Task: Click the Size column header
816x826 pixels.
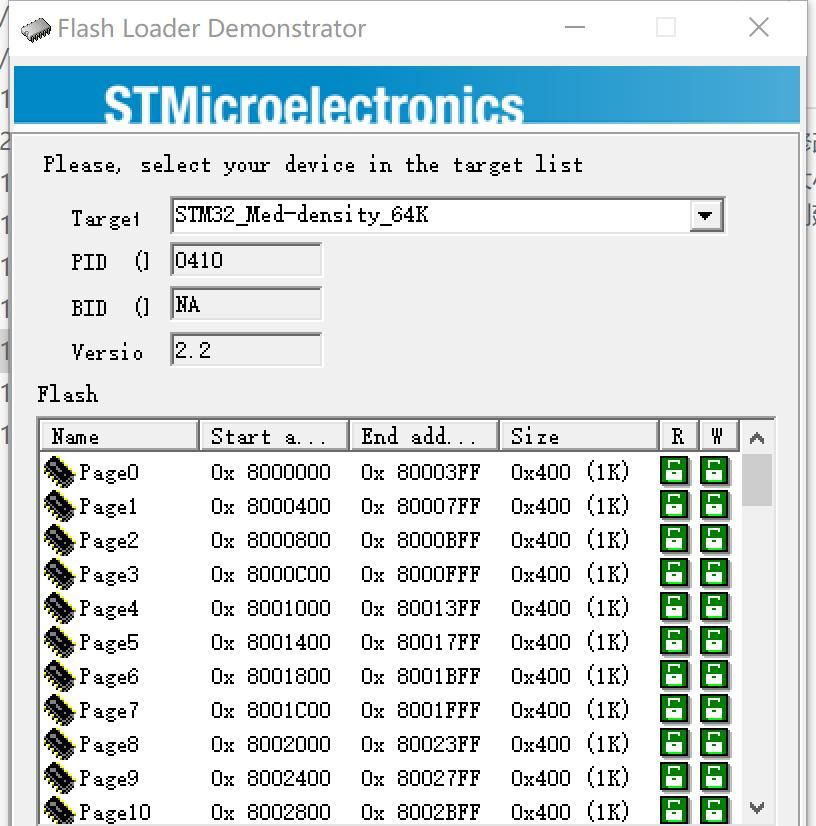Action: tap(578, 436)
